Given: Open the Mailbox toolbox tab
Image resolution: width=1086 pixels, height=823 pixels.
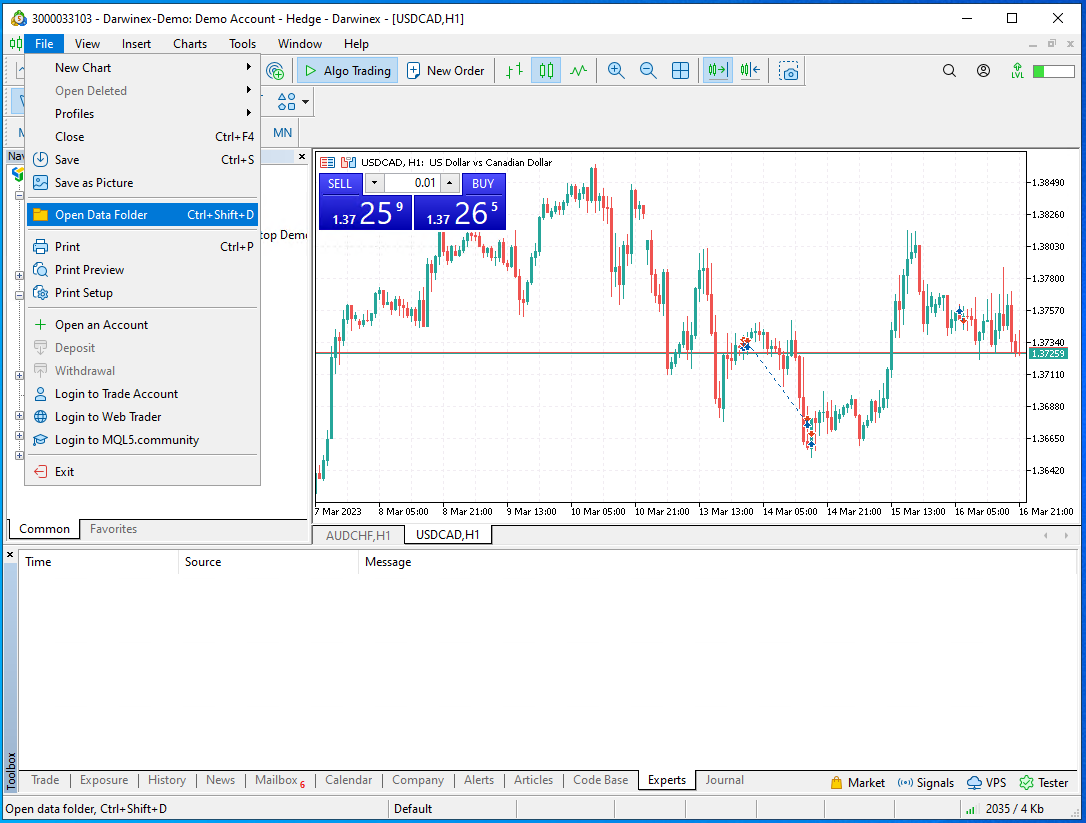Looking at the screenshot, I should pyautogui.click(x=280, y=780).
